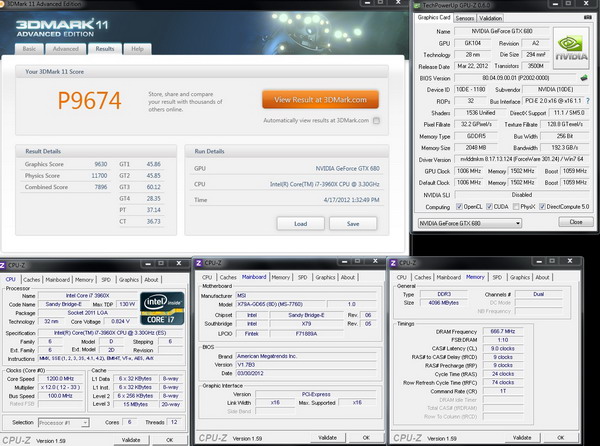
Task: Toggle the OpenCL computing checkbox
Action: pyautogui.click(x=459, y=207)
